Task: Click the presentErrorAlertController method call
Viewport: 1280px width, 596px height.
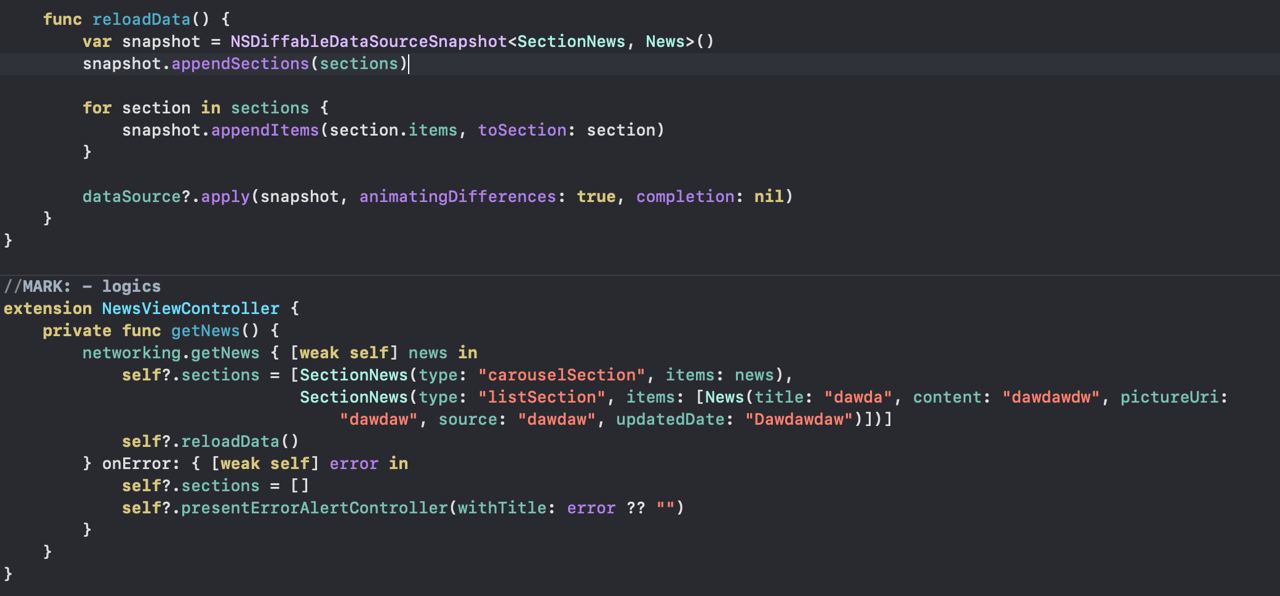Action: pyautogui.click(x=315, y=507)
